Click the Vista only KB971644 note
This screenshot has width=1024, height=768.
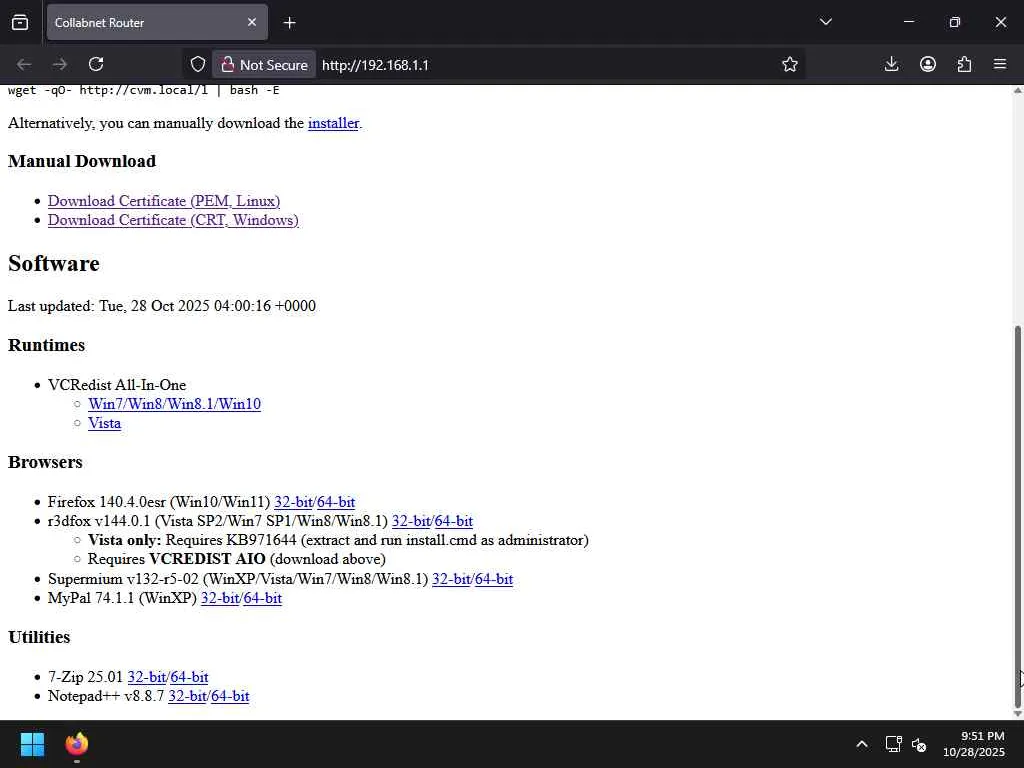(x=338, y=540)
